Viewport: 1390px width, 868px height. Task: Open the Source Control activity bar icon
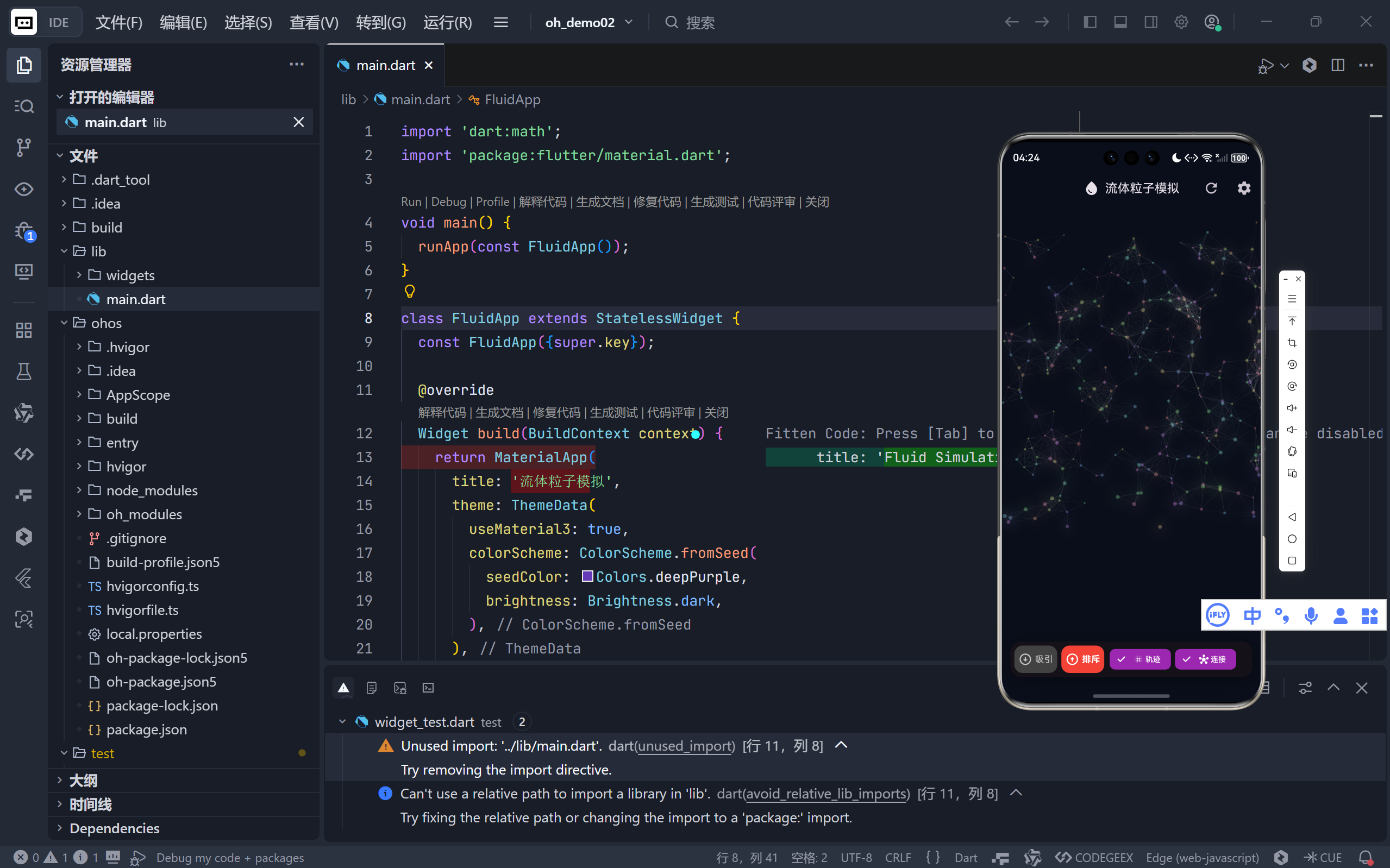point(23,148)
